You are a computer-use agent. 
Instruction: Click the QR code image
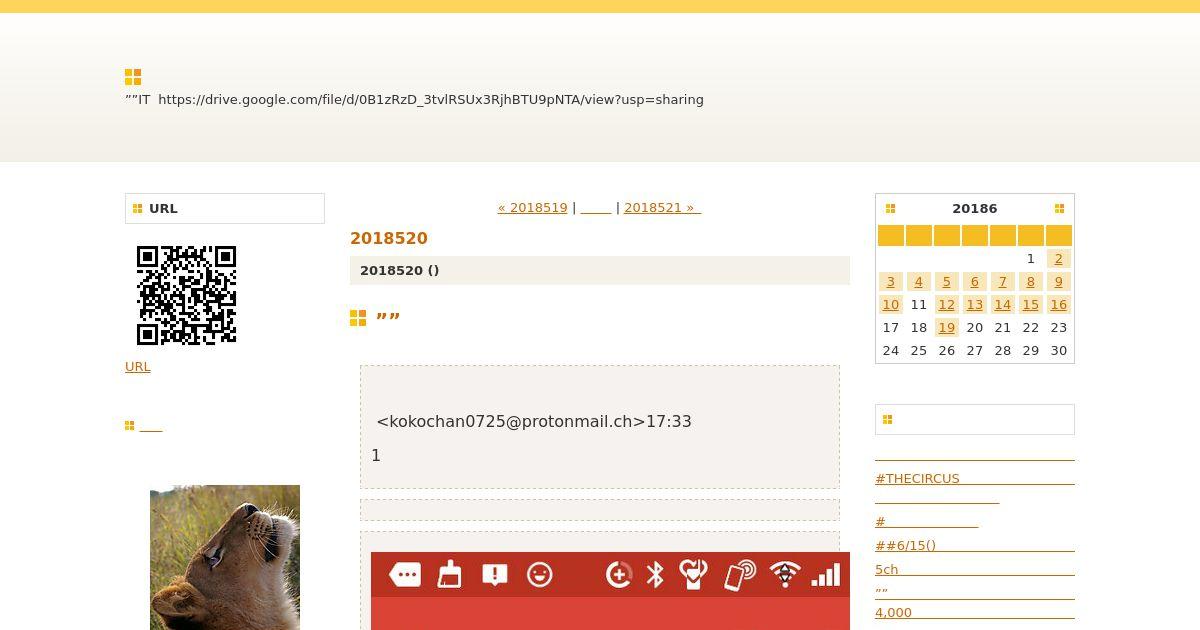pyautogui.click(x=187, y=296)
